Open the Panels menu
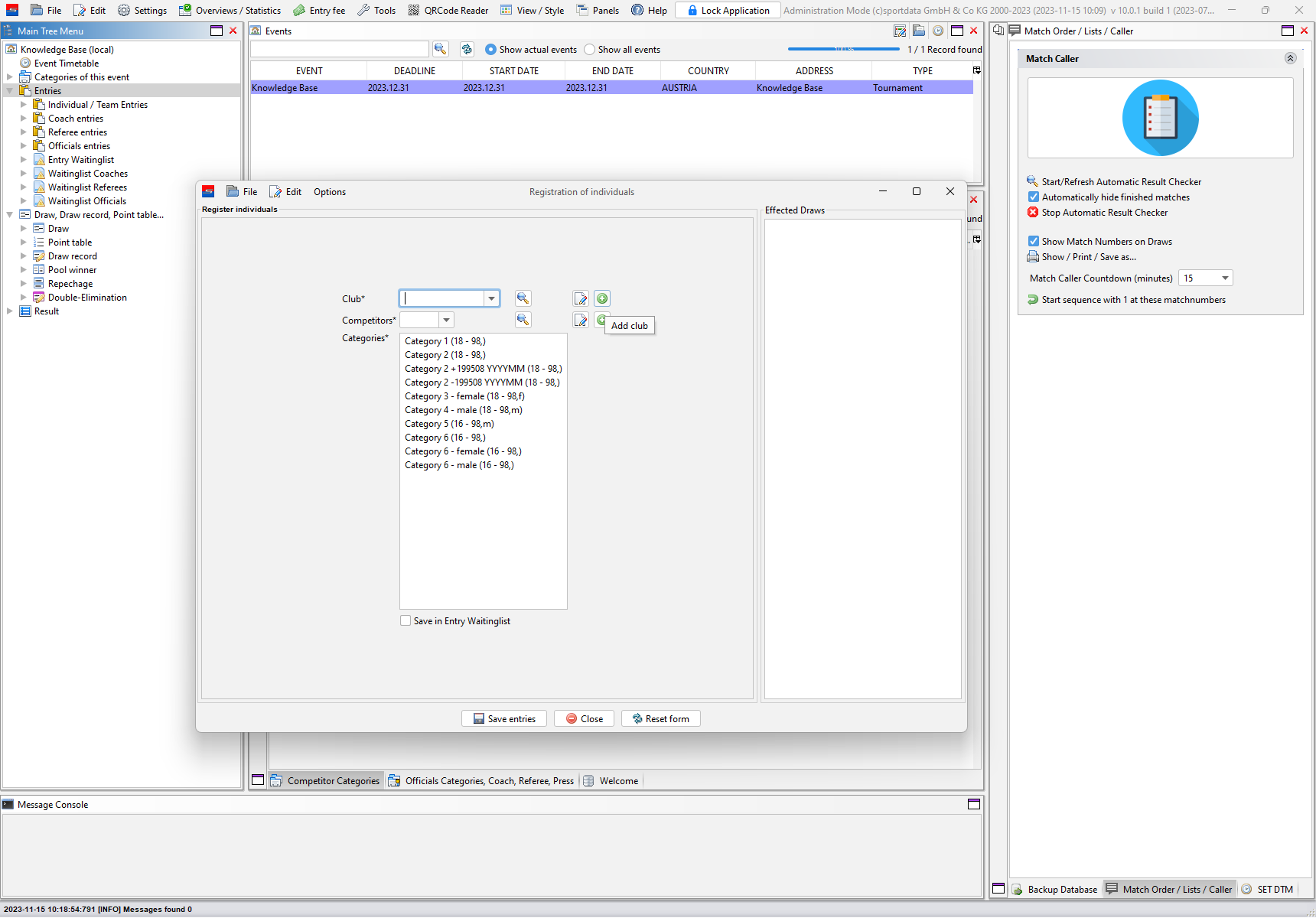The width and height of the screenshot is (1316, 918). 598,10
